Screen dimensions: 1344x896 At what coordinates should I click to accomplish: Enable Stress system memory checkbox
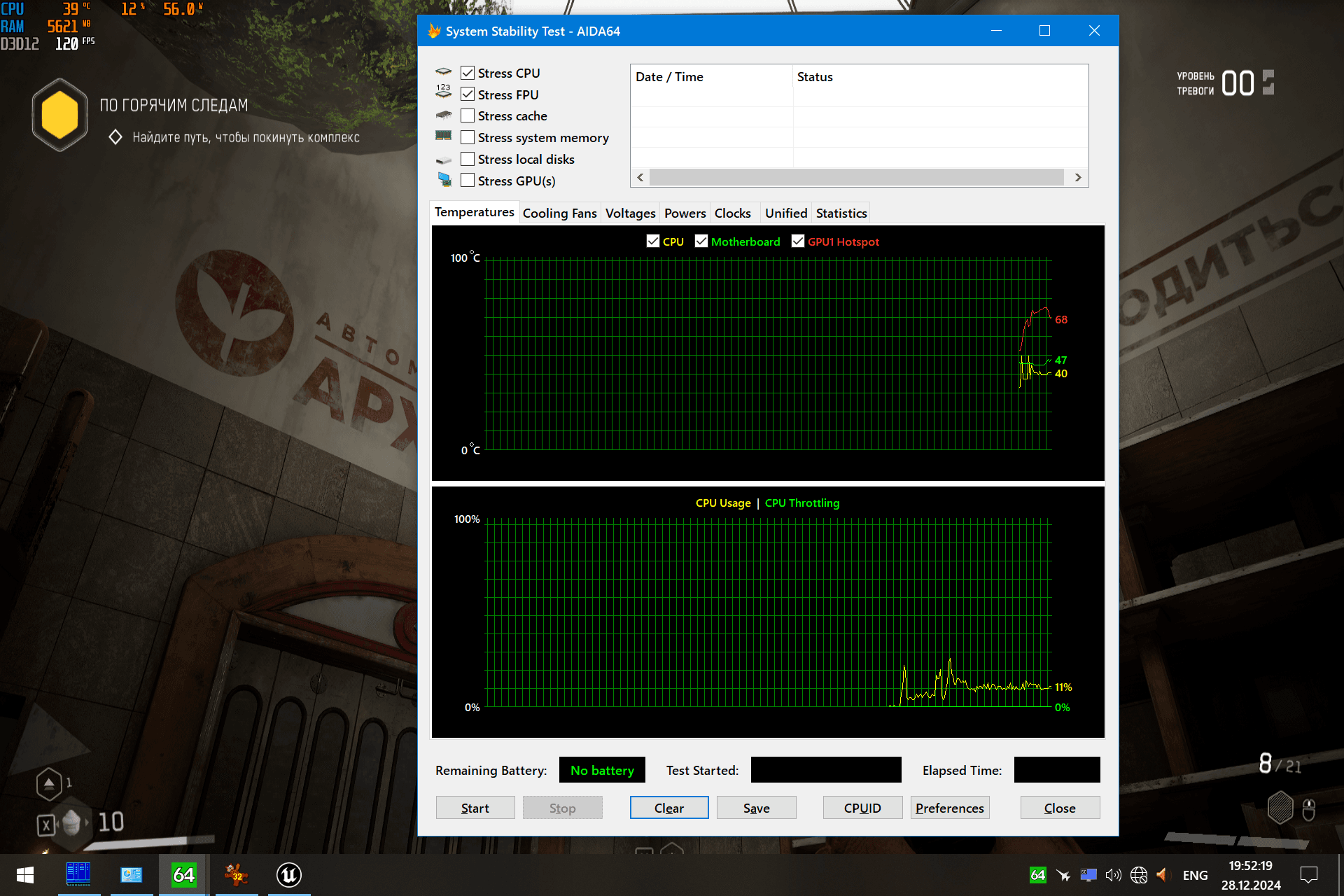pyautogui.click(x=468, y=138)
